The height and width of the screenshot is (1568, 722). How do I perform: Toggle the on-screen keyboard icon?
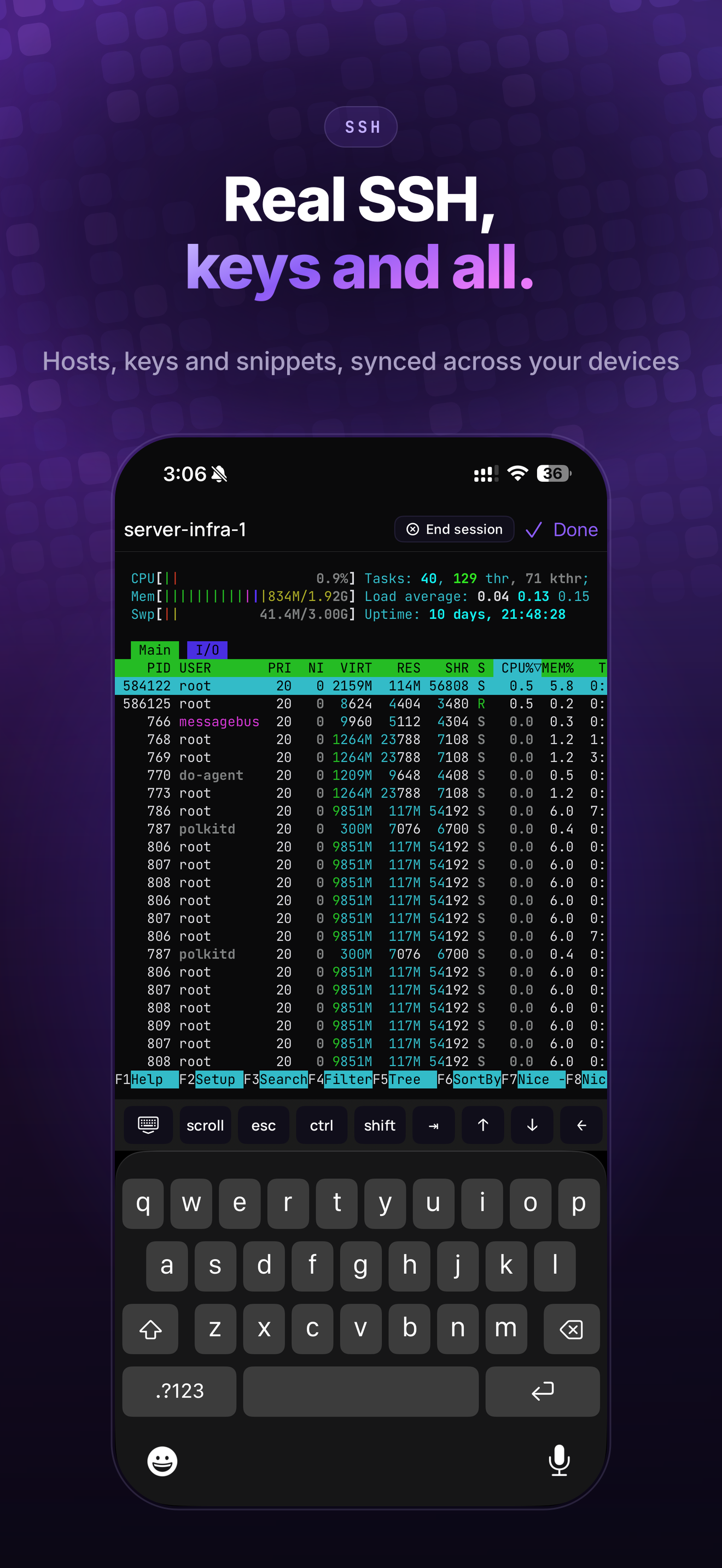coord(148,1125)
